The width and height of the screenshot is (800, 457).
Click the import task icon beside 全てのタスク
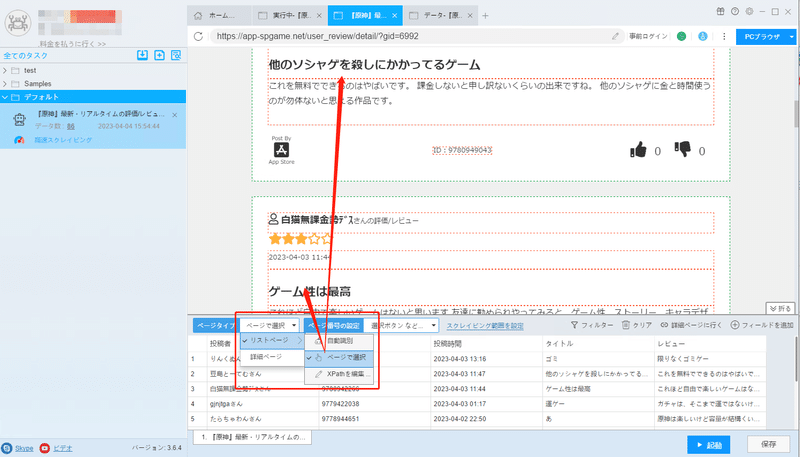[x=142, y=55]
